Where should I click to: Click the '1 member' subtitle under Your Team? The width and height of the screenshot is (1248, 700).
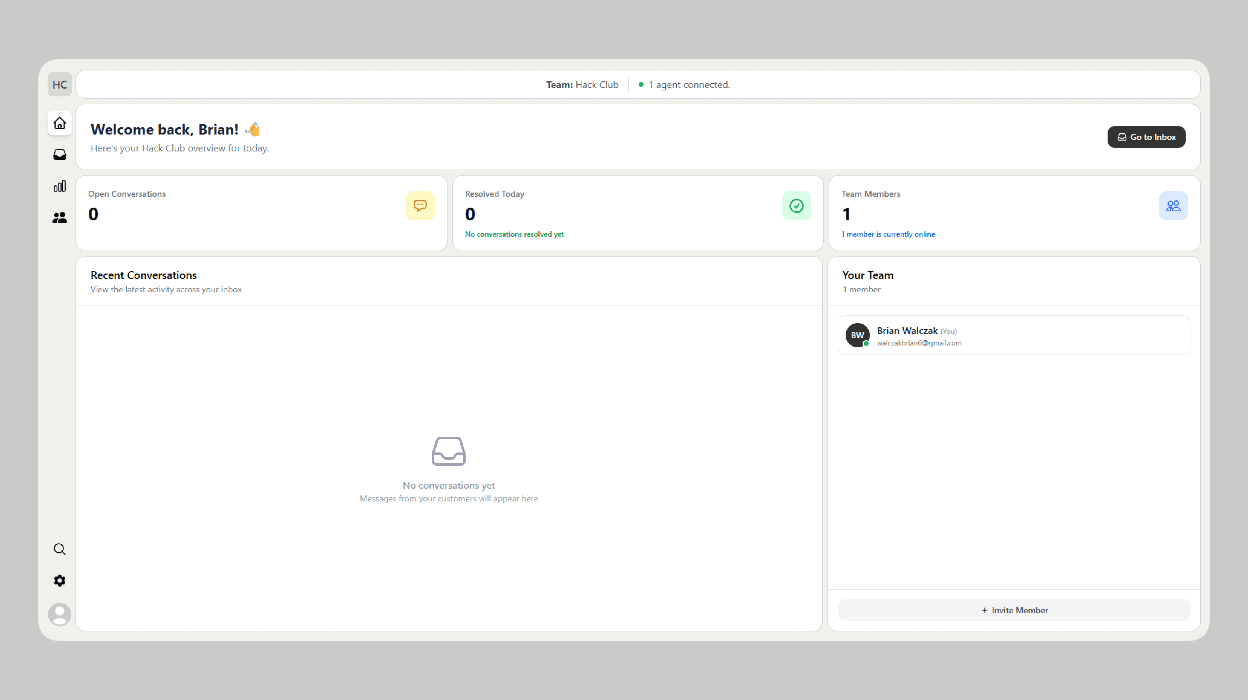tap(861, 290)
